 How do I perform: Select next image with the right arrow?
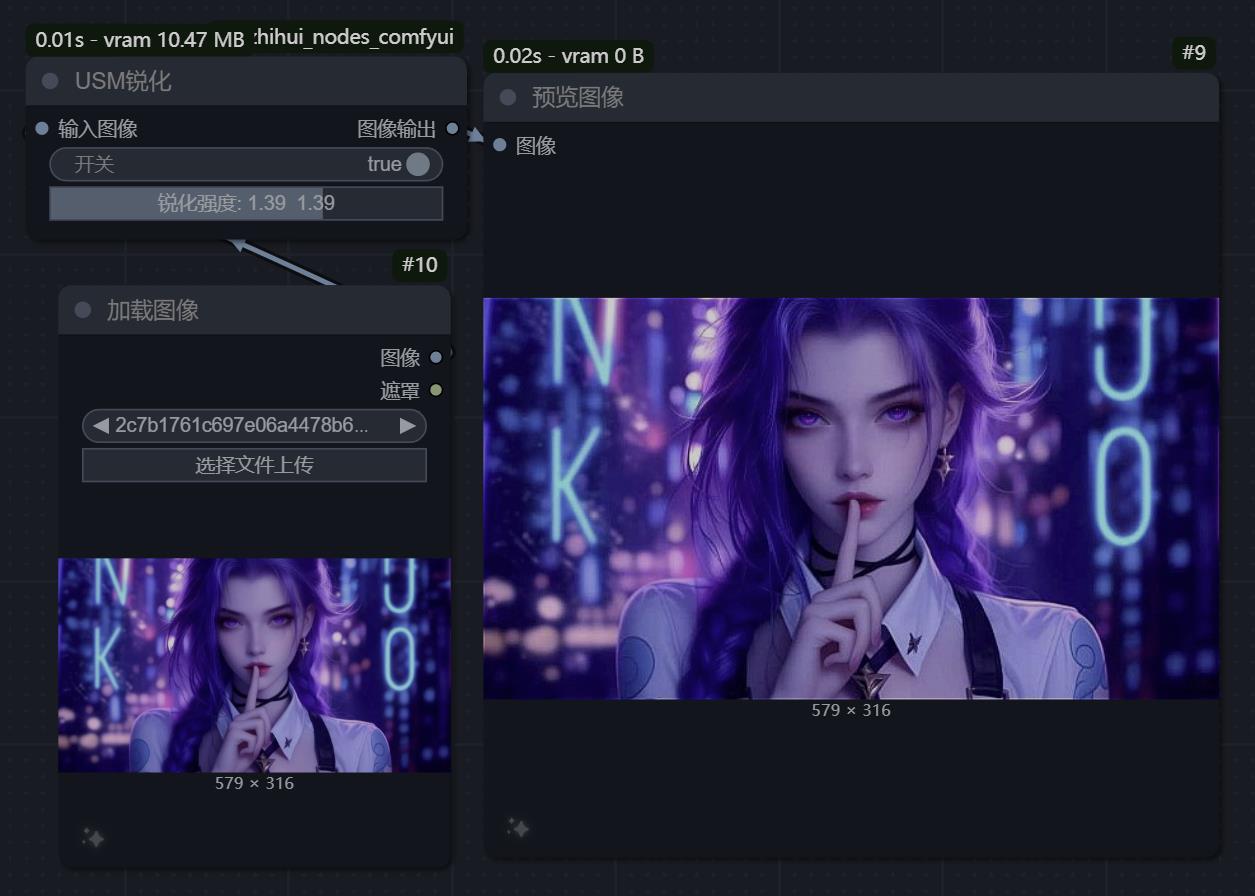407,425
